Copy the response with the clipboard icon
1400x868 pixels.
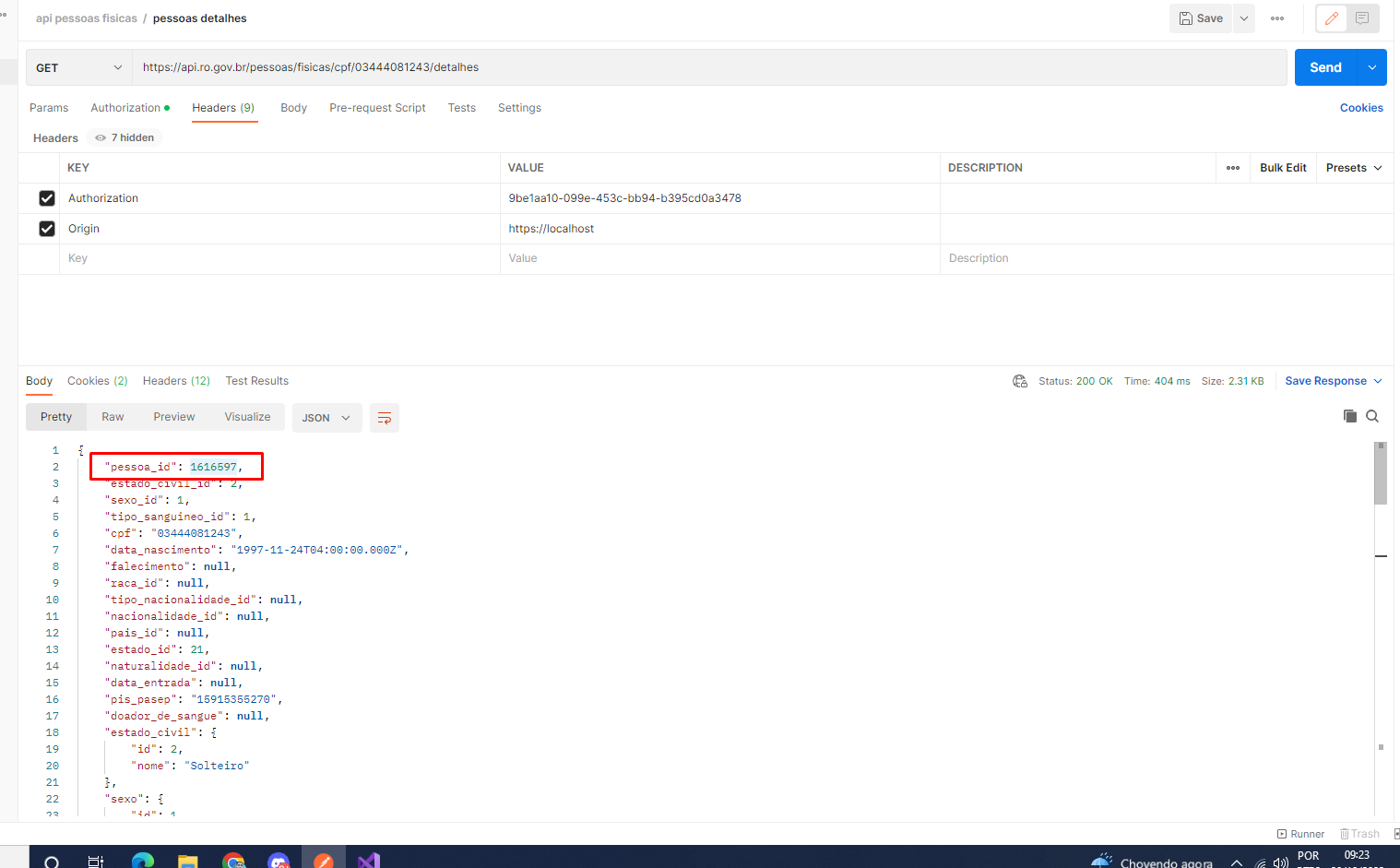tap(1350, 416)
